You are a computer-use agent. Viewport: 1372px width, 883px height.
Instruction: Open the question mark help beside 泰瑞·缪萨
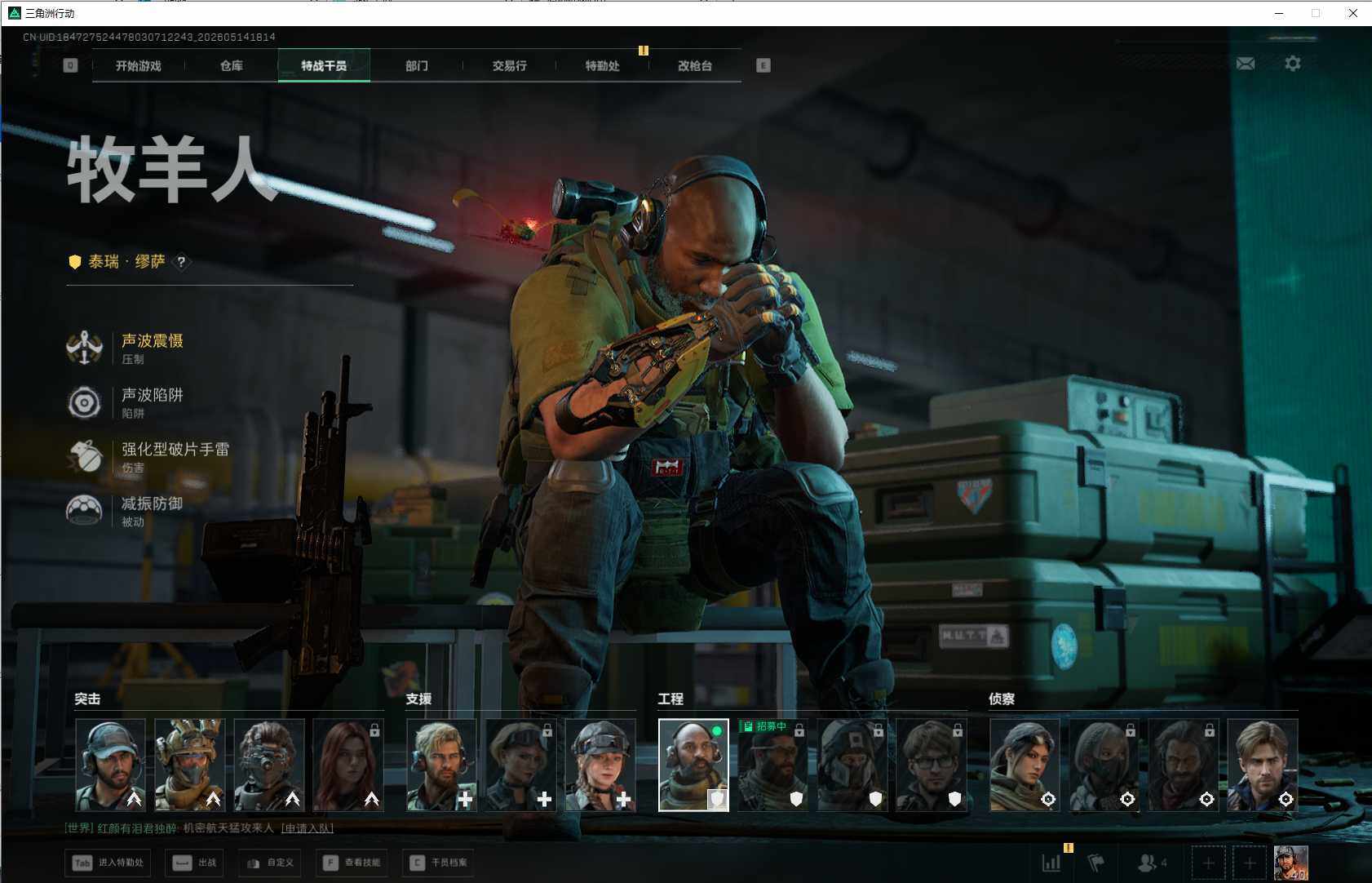click(181, 262)
